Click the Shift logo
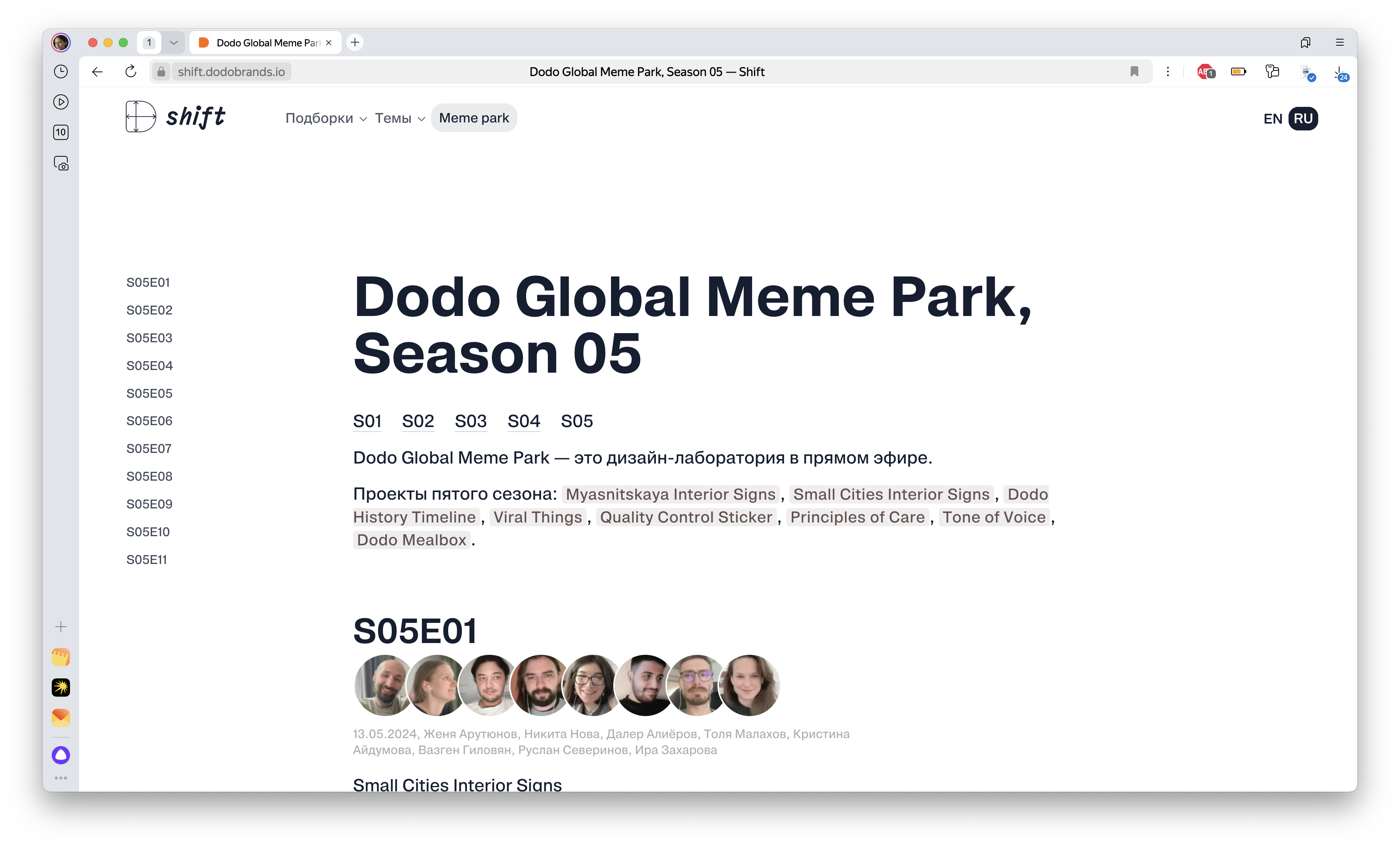Screen dimensions: 1400x848 click(175, 117)
